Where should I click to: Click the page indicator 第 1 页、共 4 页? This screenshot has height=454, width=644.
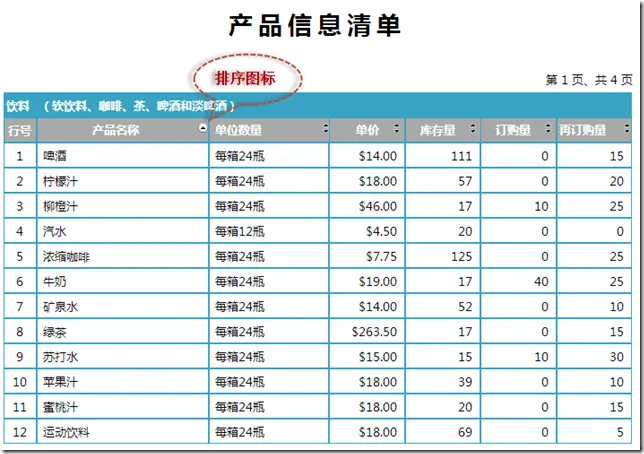tap(589, 80)
